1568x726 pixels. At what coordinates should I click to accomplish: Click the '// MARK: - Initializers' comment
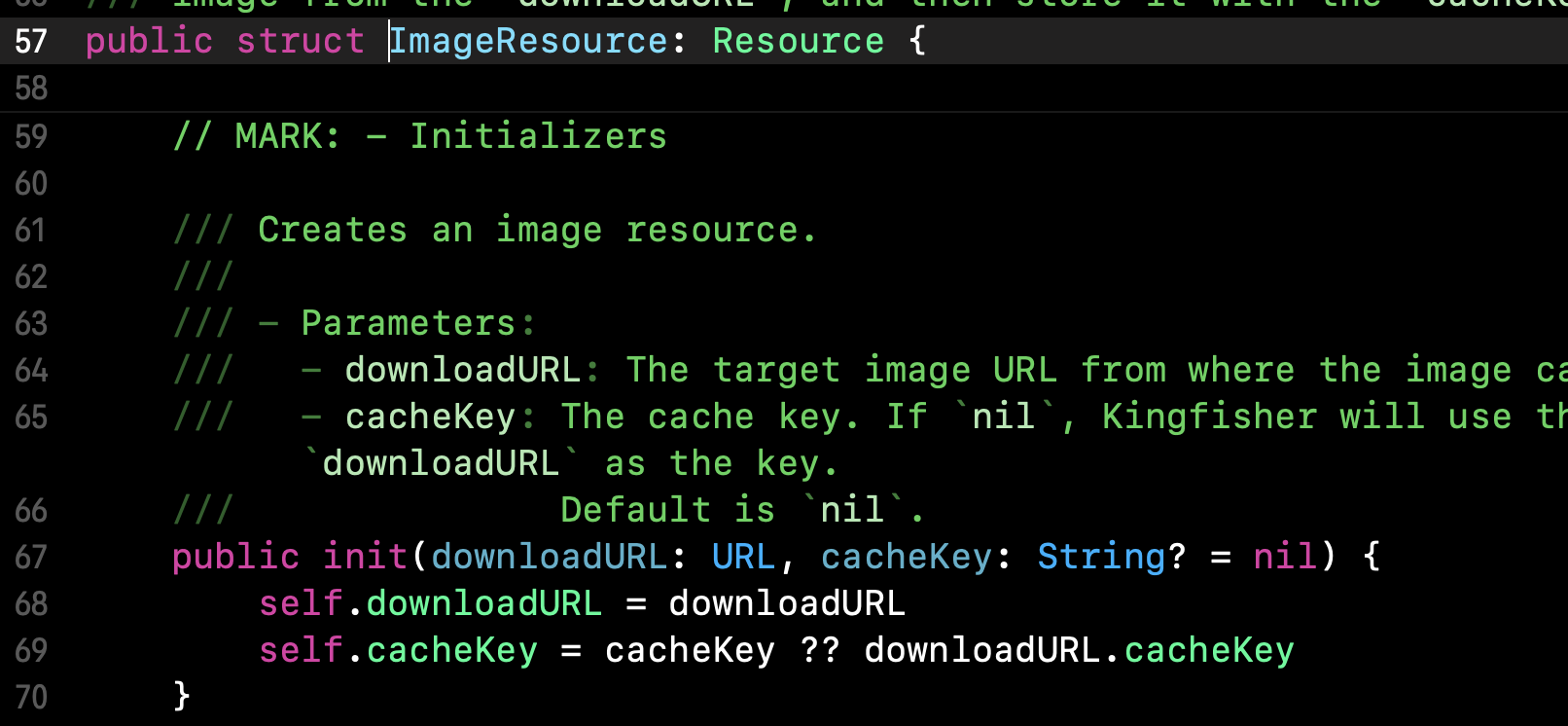[x=420, y=136]
